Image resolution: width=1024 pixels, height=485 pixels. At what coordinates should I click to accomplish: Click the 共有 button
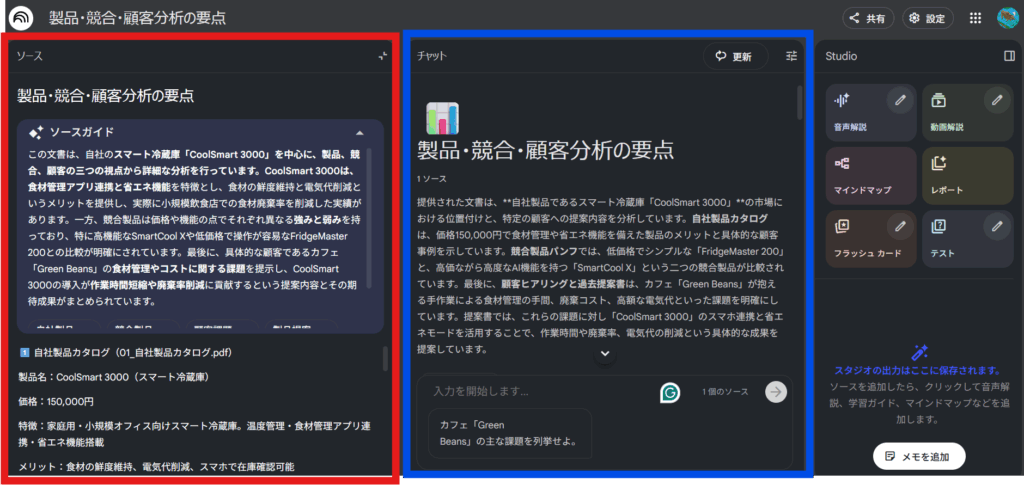[866, 18]
